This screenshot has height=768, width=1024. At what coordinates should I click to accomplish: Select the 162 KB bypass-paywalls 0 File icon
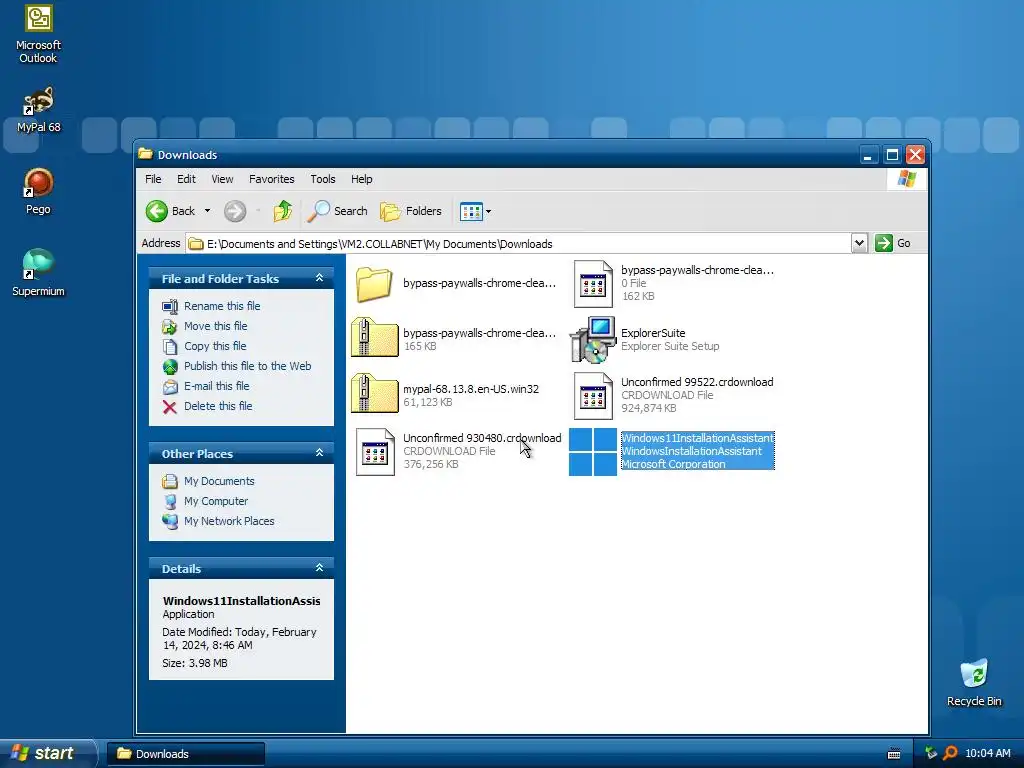click(593, 283)
